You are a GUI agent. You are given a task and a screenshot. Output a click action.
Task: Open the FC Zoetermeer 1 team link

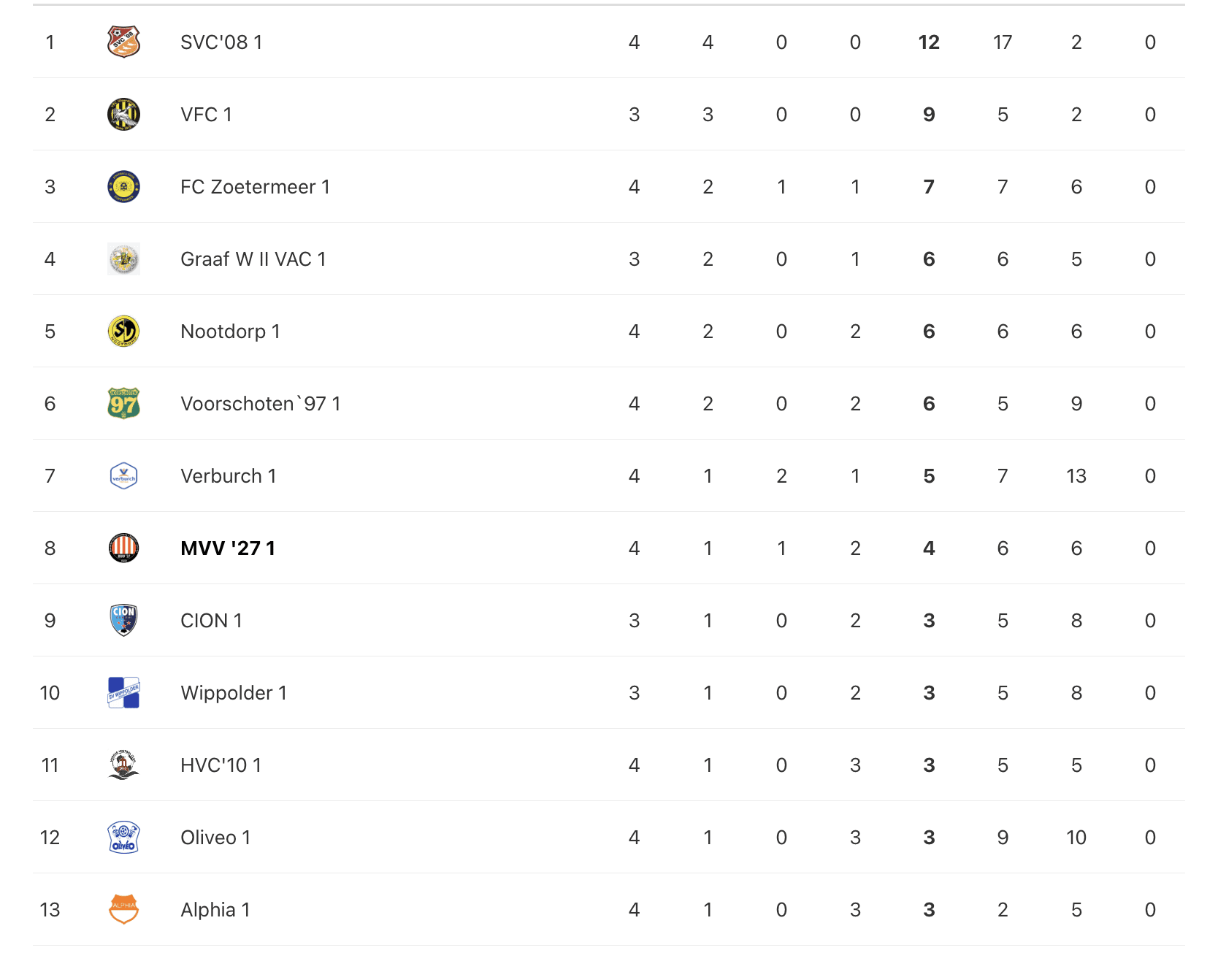[255, 187]
